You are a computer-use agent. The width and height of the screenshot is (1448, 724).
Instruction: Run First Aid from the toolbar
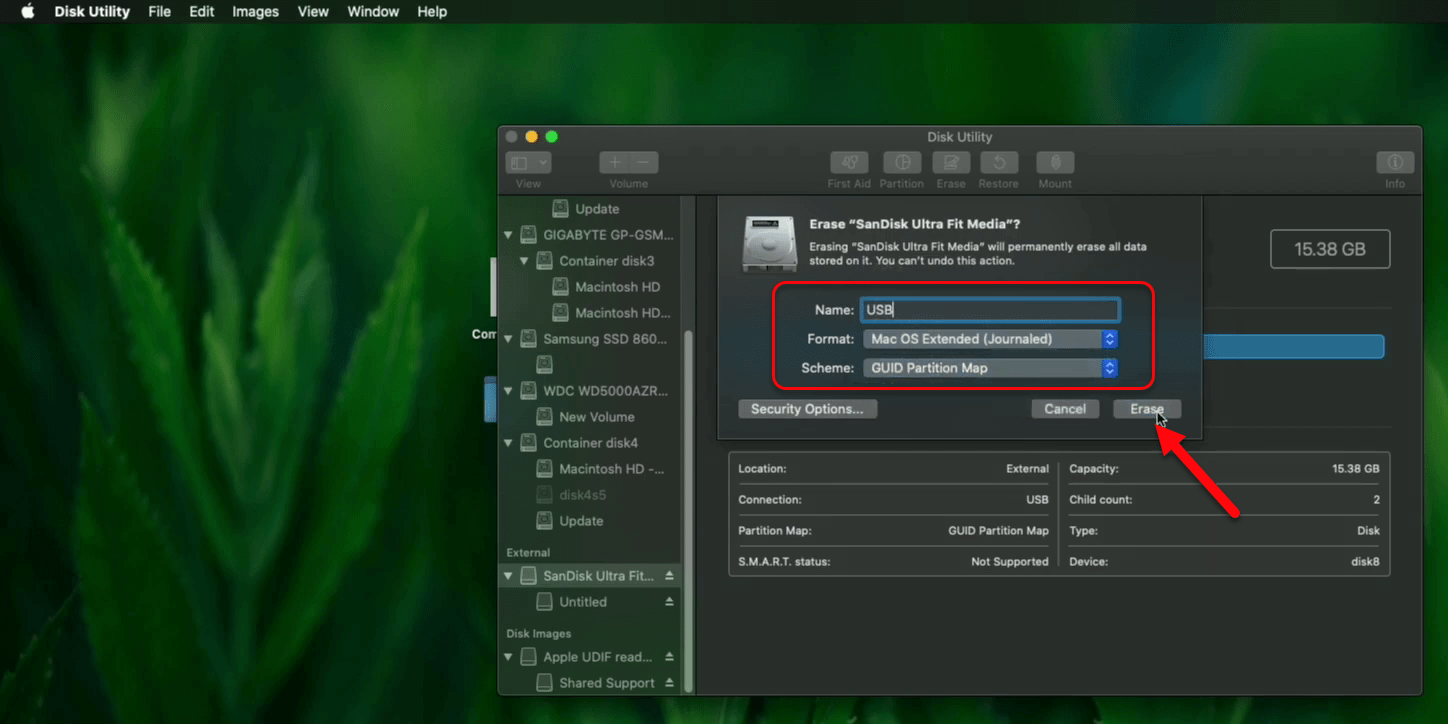849,162
